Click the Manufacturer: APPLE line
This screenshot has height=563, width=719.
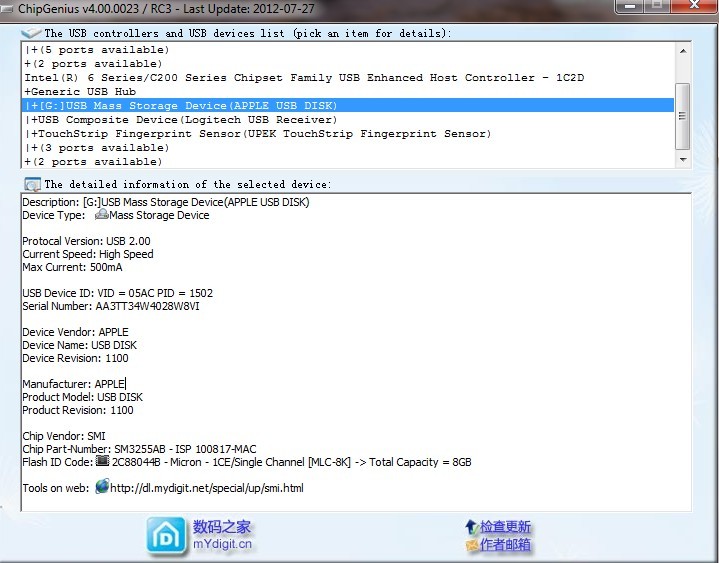(x=74, y=384)
